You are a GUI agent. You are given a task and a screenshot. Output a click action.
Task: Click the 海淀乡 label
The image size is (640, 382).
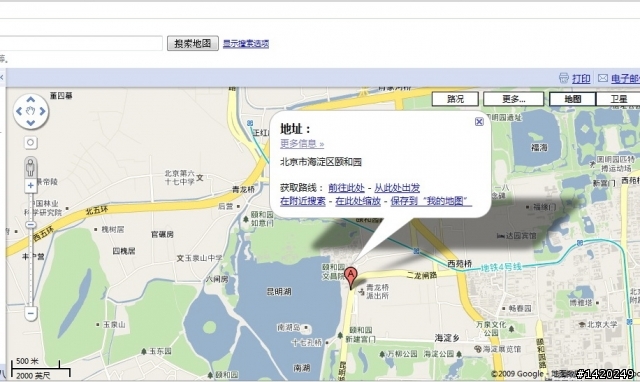[x=447, y=338]
